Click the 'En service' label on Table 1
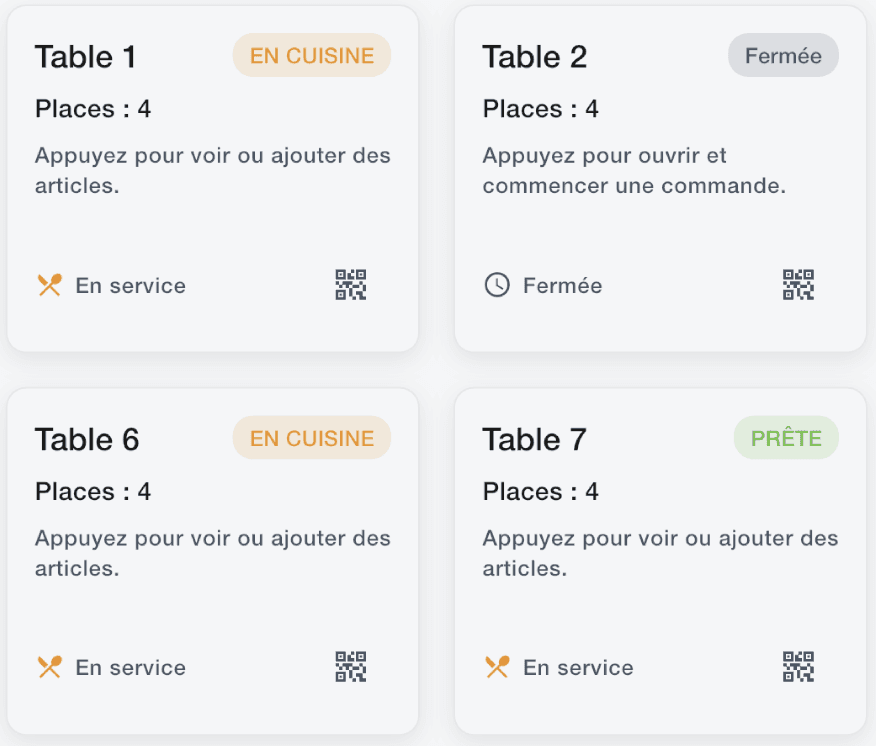 pyautogui.click(x=130, y=286)
